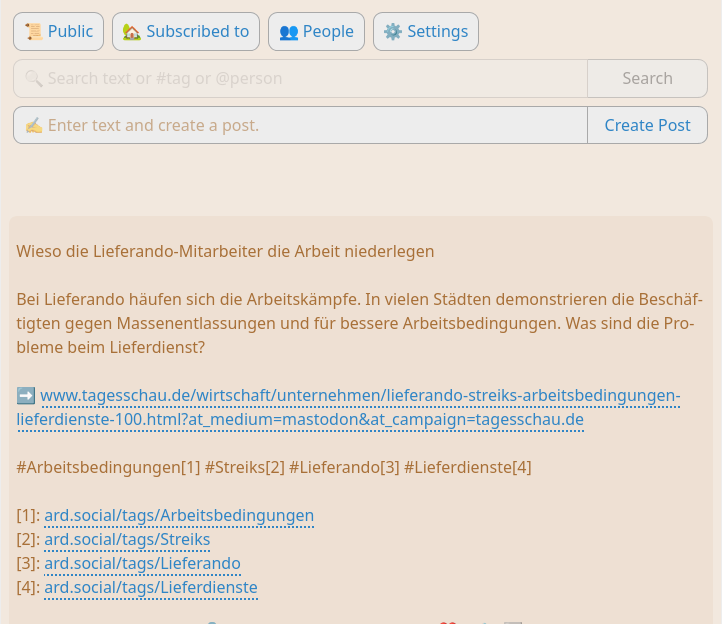The width and height of the screenshot is (722, 624).
Task: Click the right arrow emoji before the tagesschau link
Action: 26,396
